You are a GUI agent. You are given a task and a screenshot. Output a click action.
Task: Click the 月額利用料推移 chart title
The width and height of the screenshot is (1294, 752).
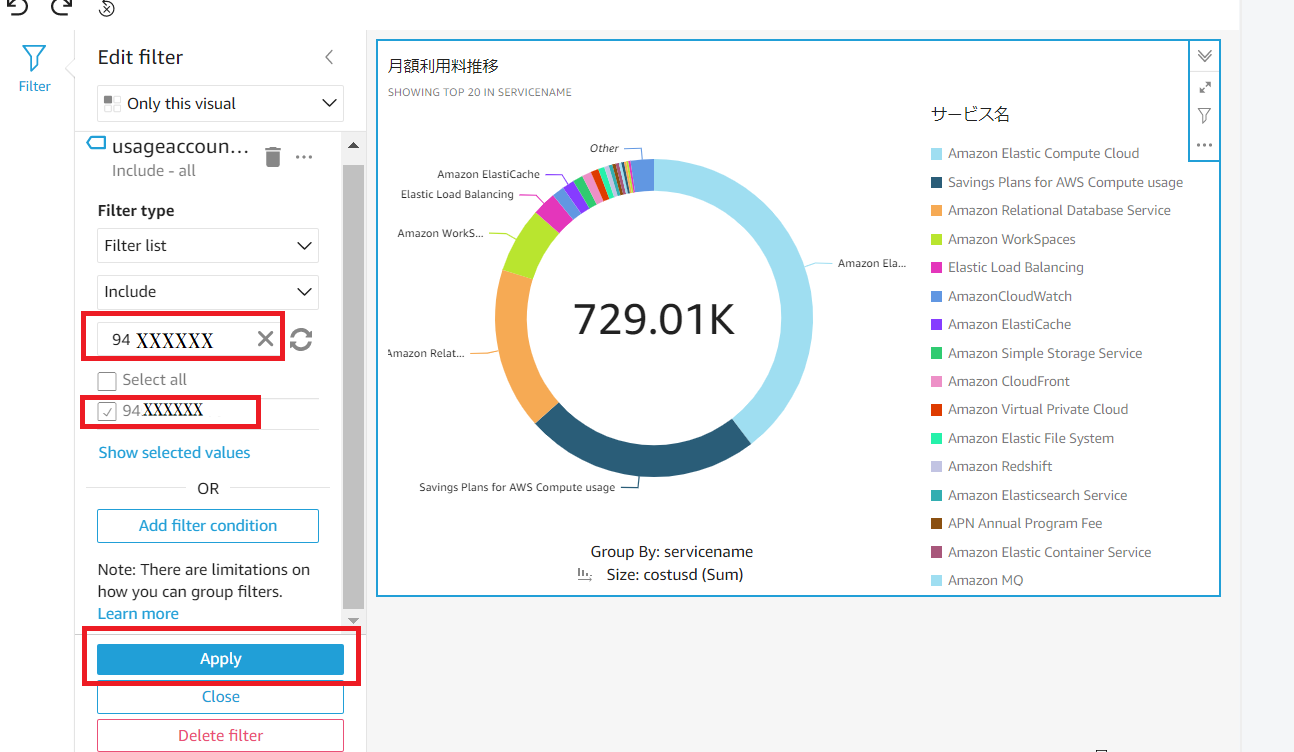443,66
